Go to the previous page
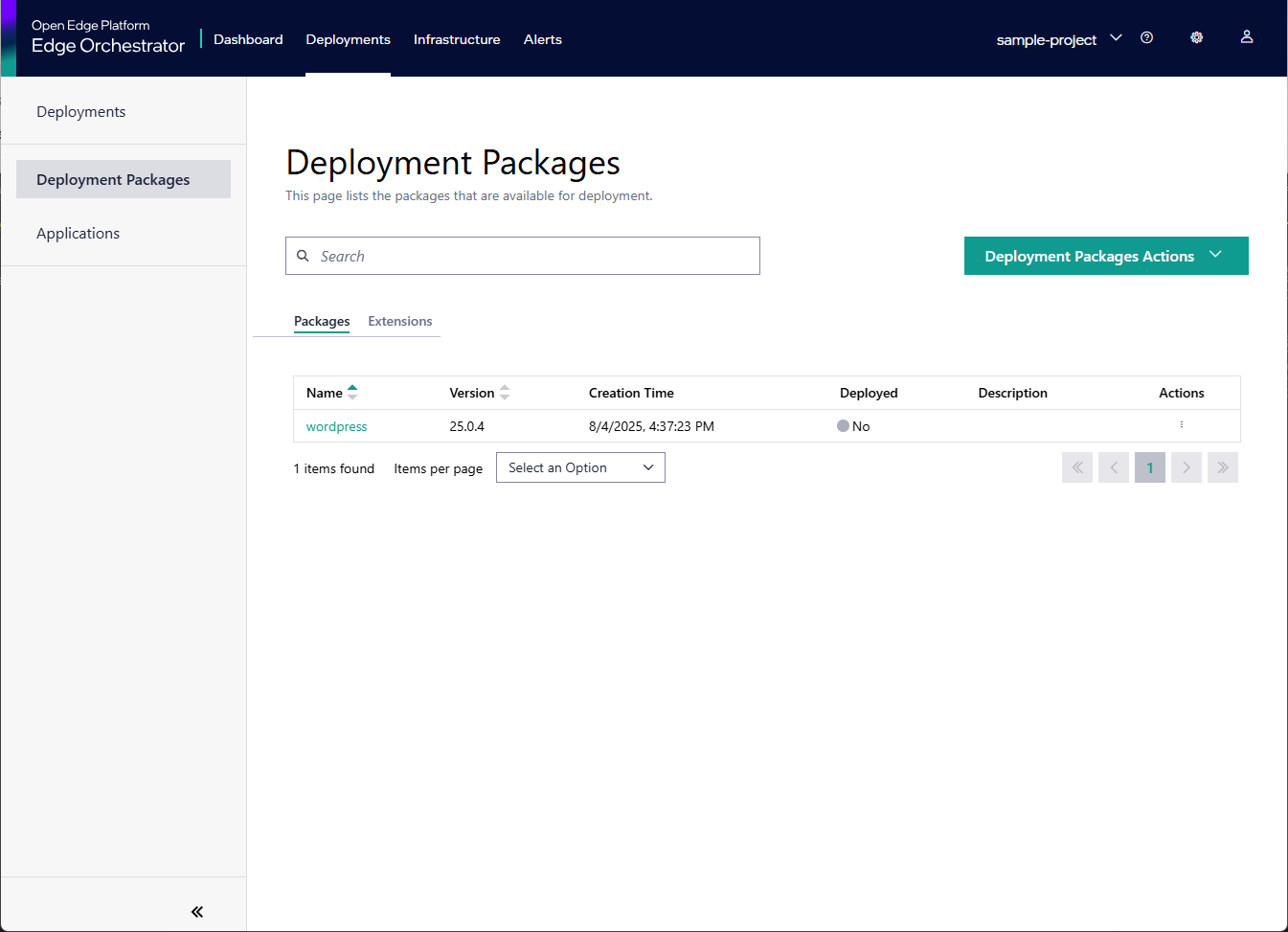Image resolution: width=1288 pixels, height=932 pixels. click(1114, 467)
